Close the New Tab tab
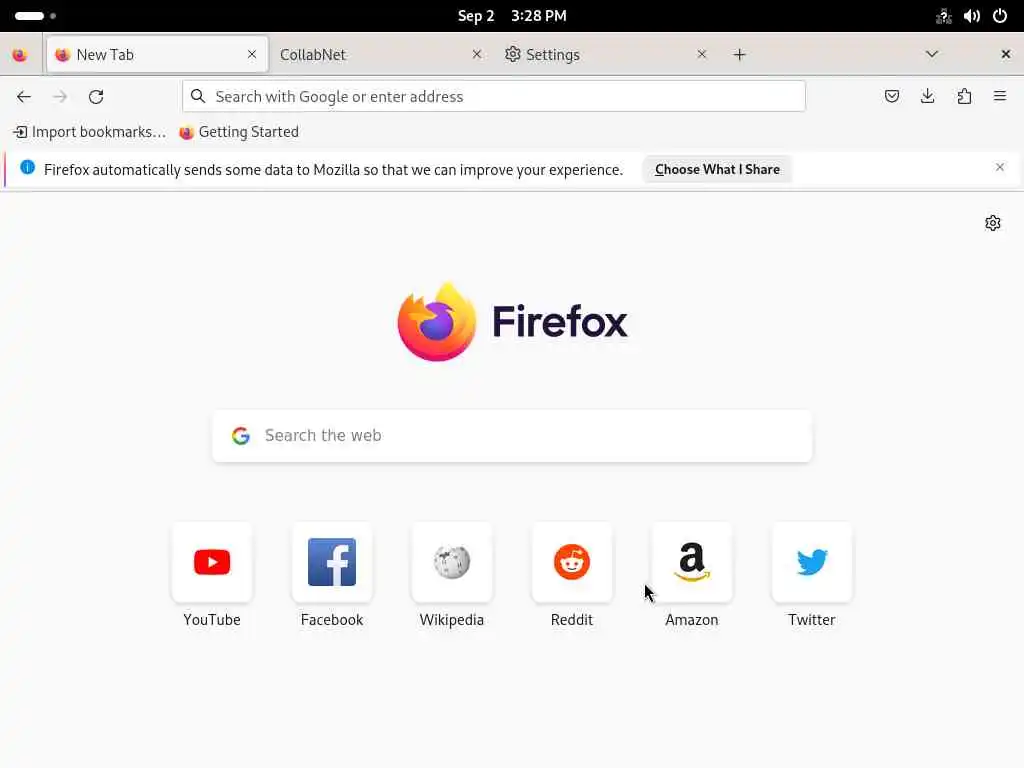 (x=252, y=54)
